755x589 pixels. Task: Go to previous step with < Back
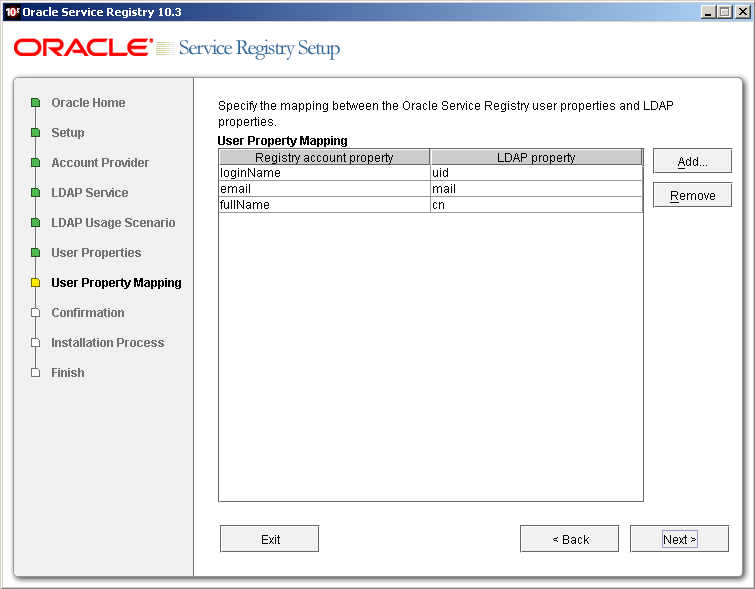pos(569,538)
